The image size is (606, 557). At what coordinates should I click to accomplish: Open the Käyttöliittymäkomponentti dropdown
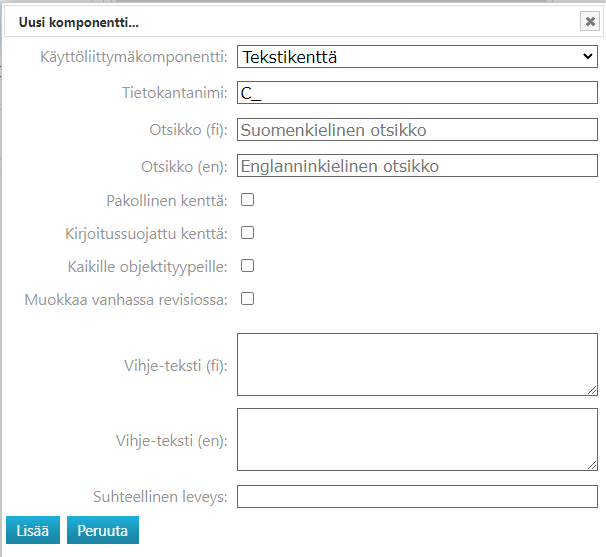click(x=417, y=57)
